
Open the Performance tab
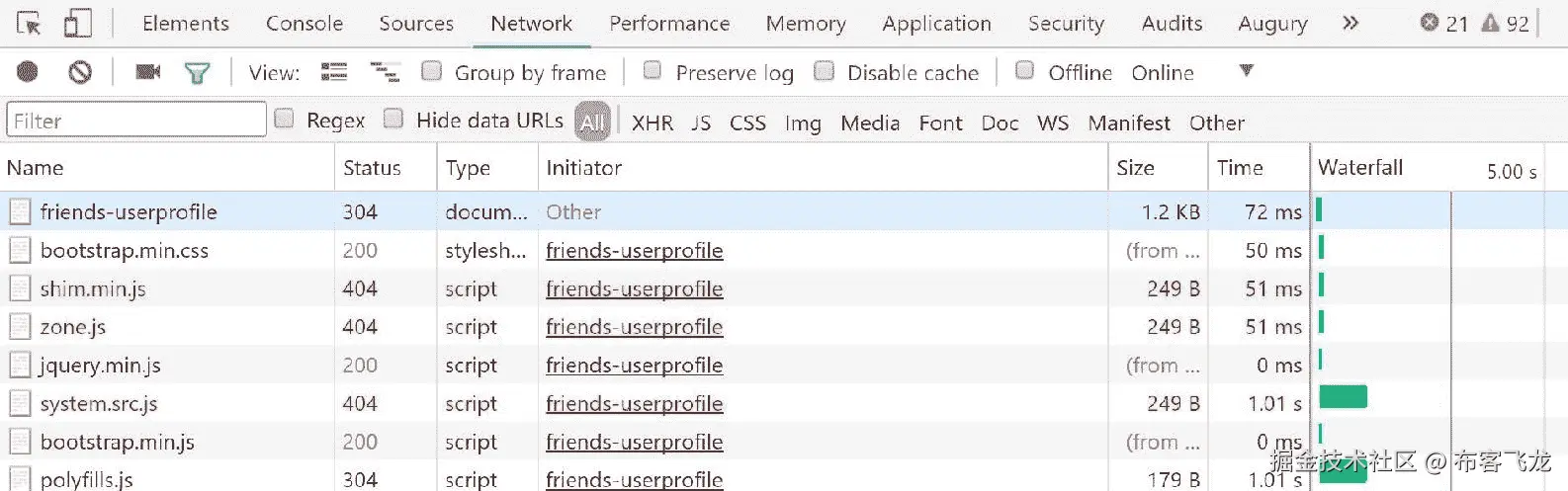[x=669, y=24]
